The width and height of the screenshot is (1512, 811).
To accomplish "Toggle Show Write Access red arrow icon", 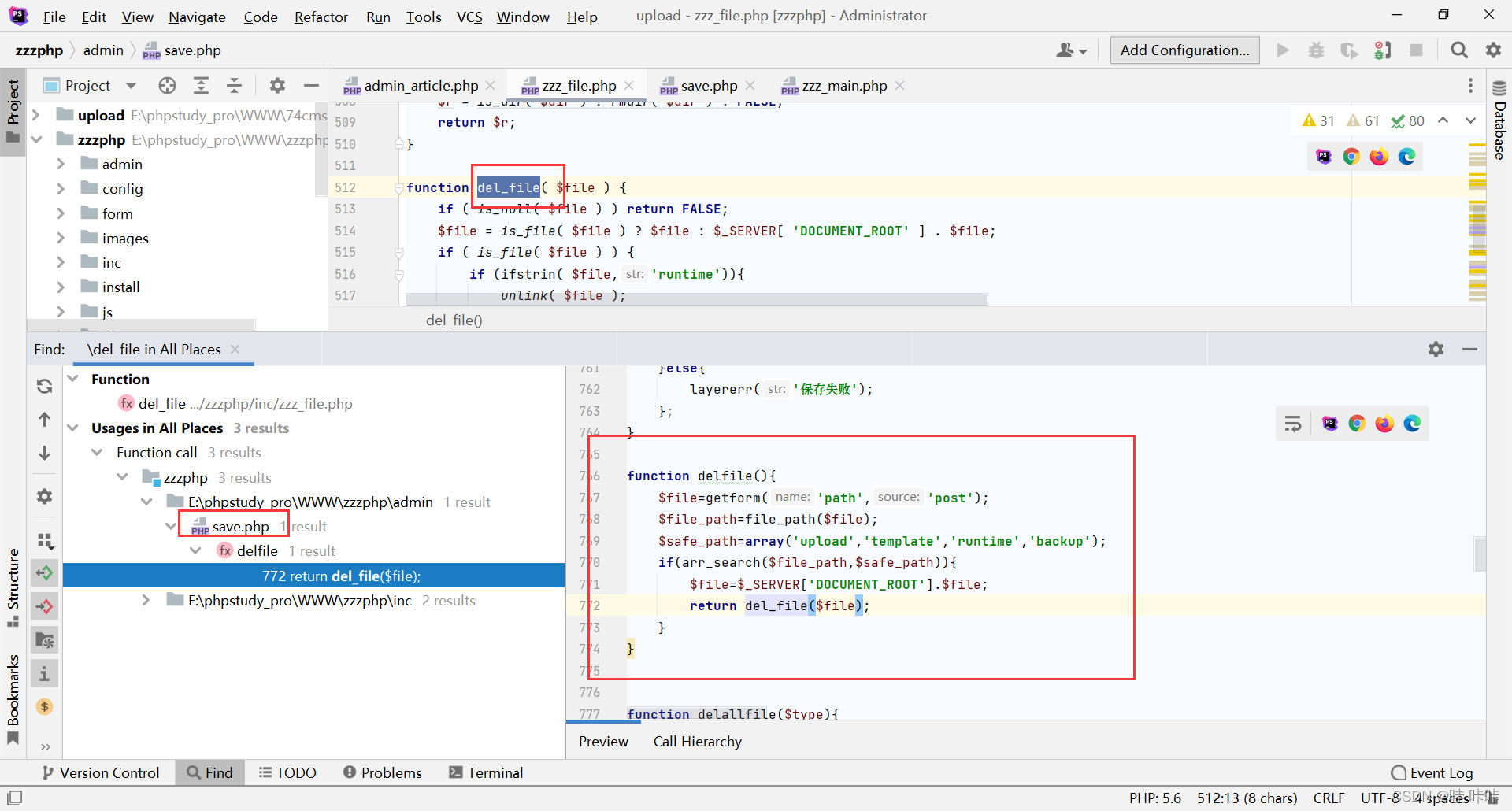I will pyautogui.click(x=45, y=606).
